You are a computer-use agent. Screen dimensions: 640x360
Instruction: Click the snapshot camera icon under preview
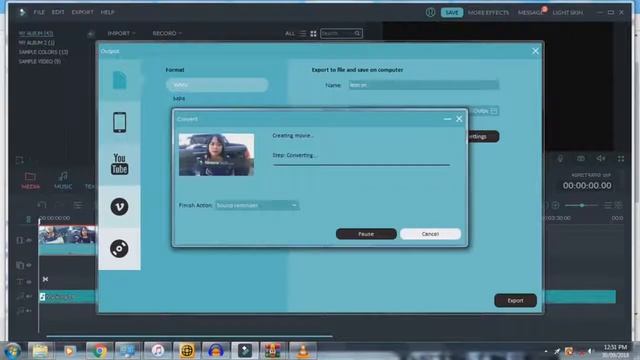[580, 159]
